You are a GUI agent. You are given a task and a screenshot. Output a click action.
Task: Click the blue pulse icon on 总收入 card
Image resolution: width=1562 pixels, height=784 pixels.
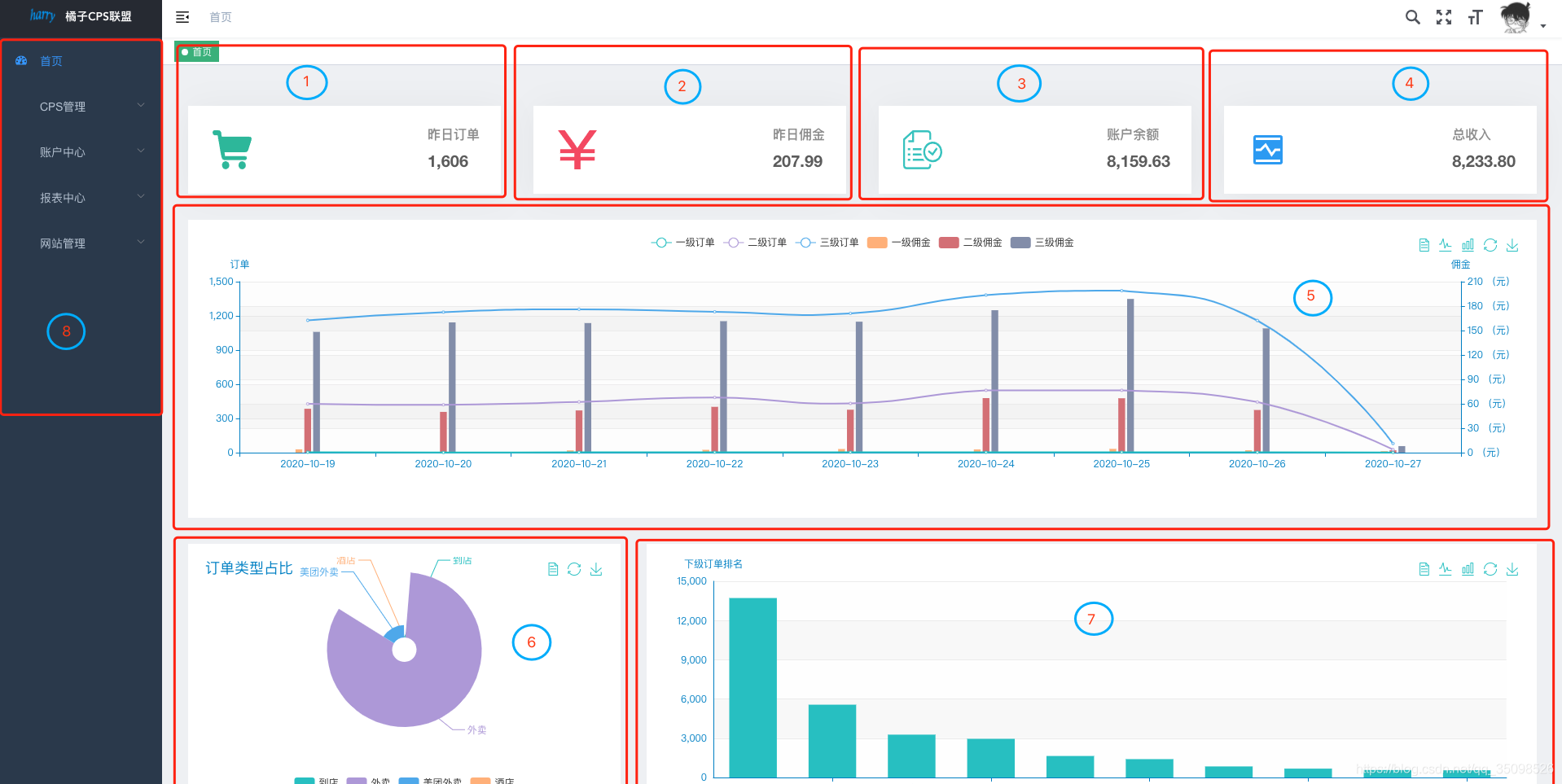click(x=1268, y=150)
